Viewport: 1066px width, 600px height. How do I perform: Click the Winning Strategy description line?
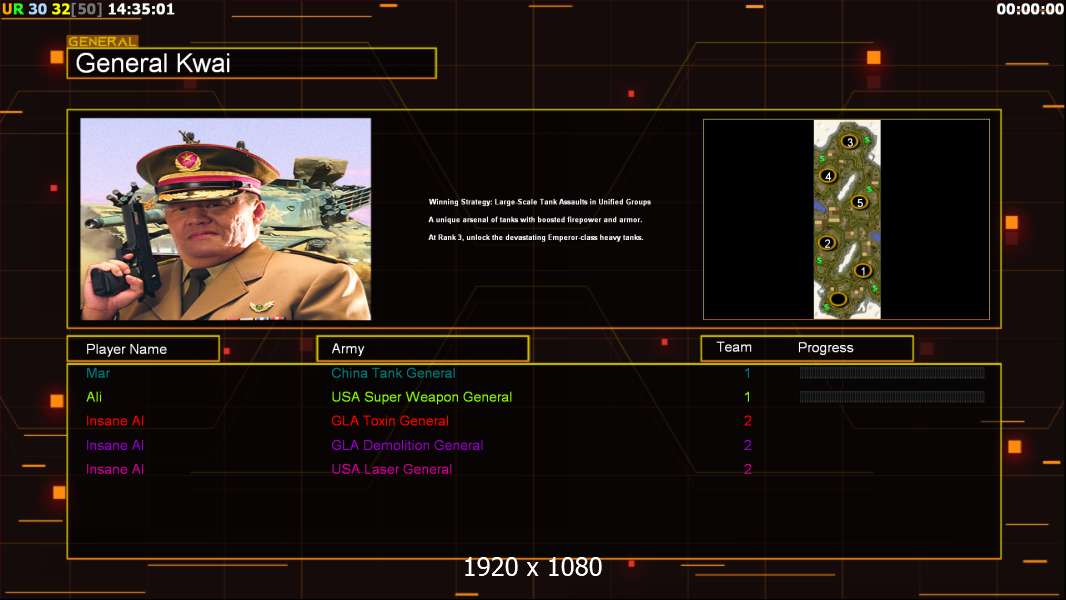[x=540, y=202]
